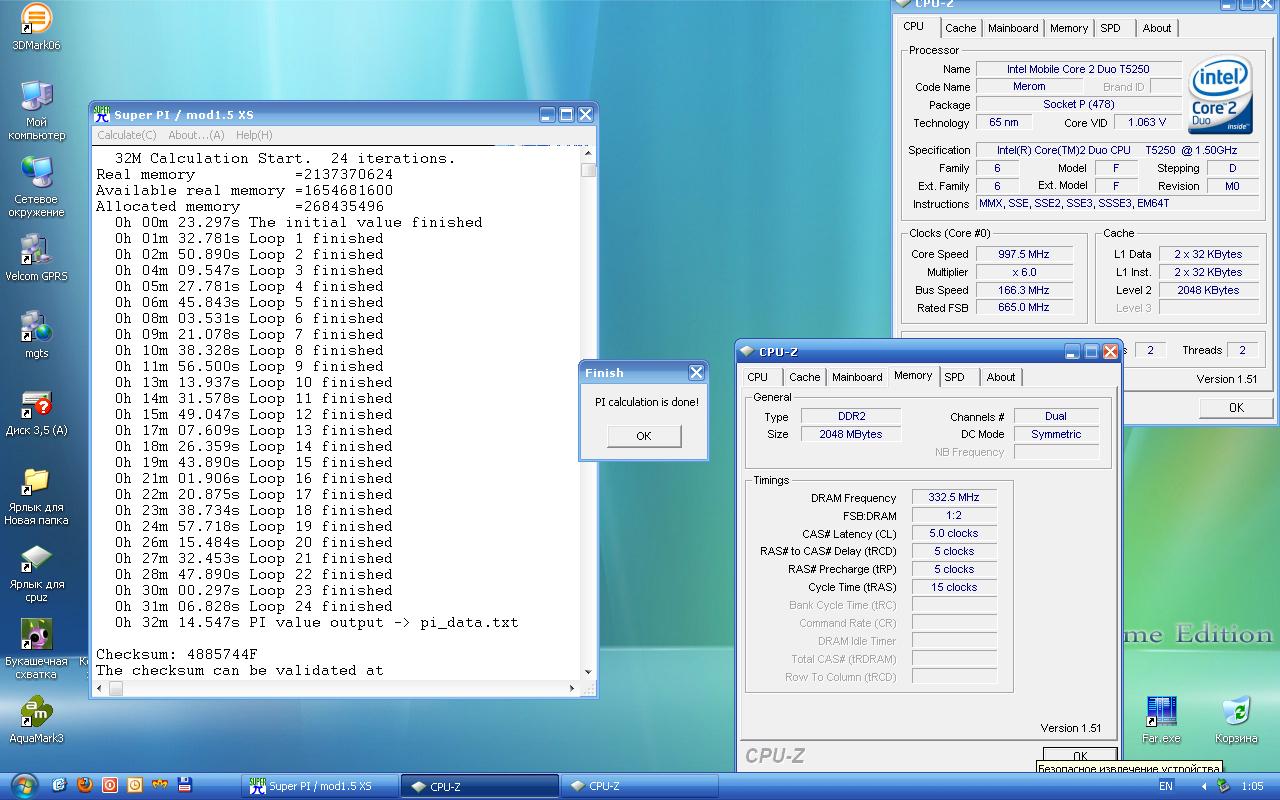This screenshot has width=1280, height=800.
Task: Click the safely remove hardware tray icon
Action: [x=1221, y=786]
